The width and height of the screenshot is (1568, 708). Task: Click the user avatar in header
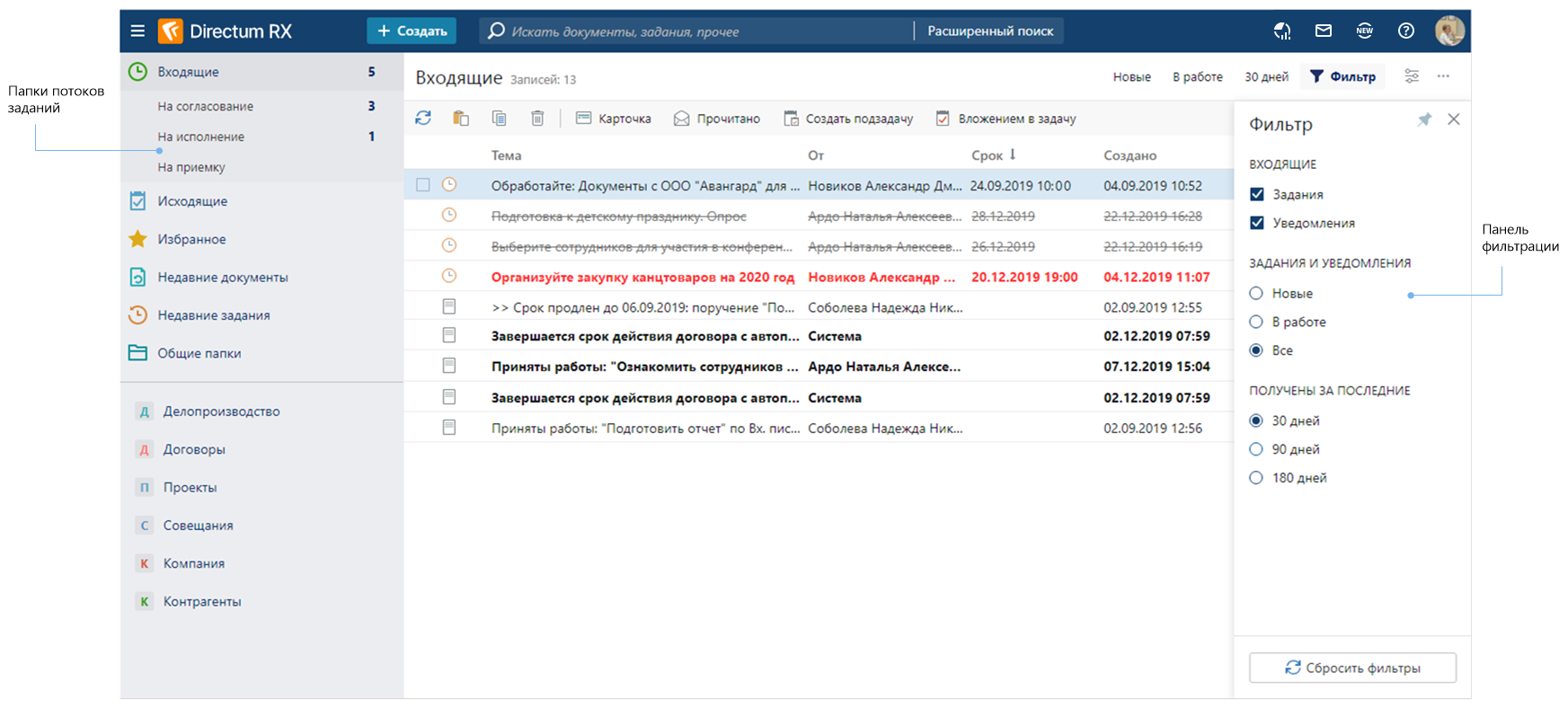[x=1449, y=31]
